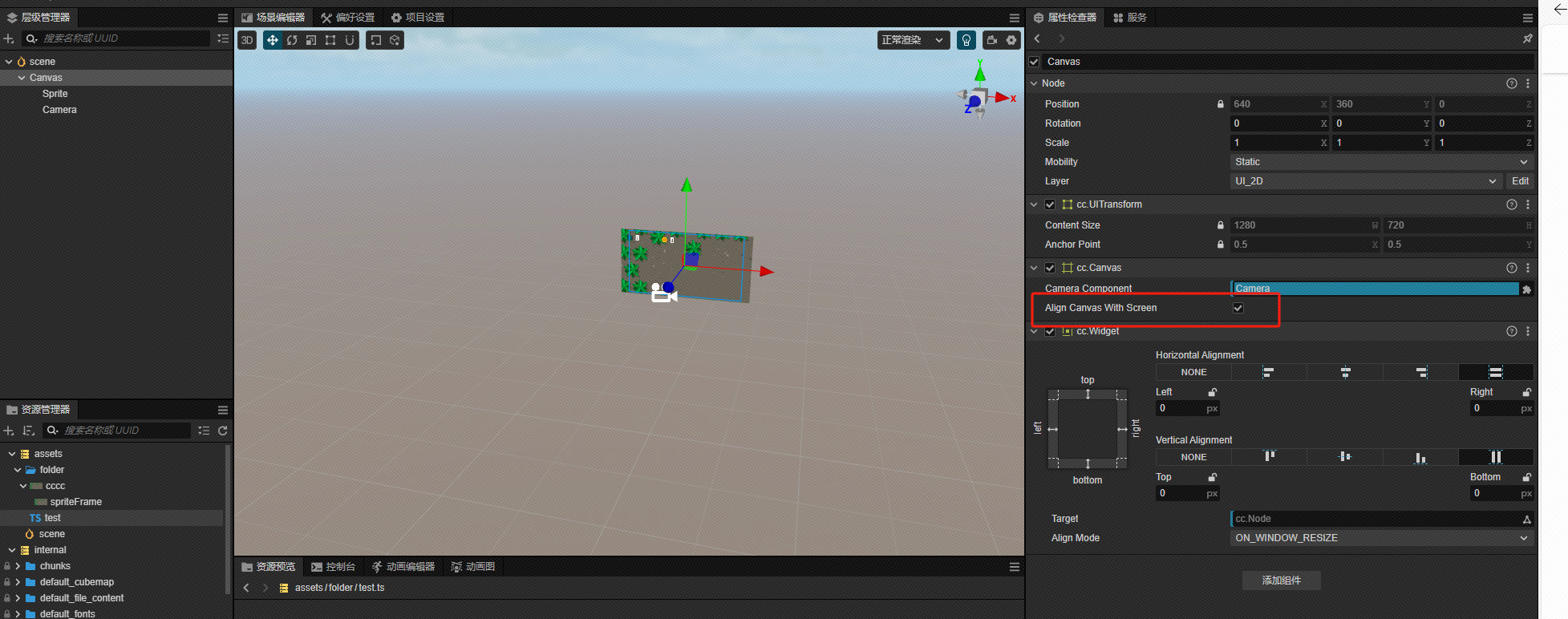
Task: Toggle the scene light bulb icon
Action: pos(966,40)
